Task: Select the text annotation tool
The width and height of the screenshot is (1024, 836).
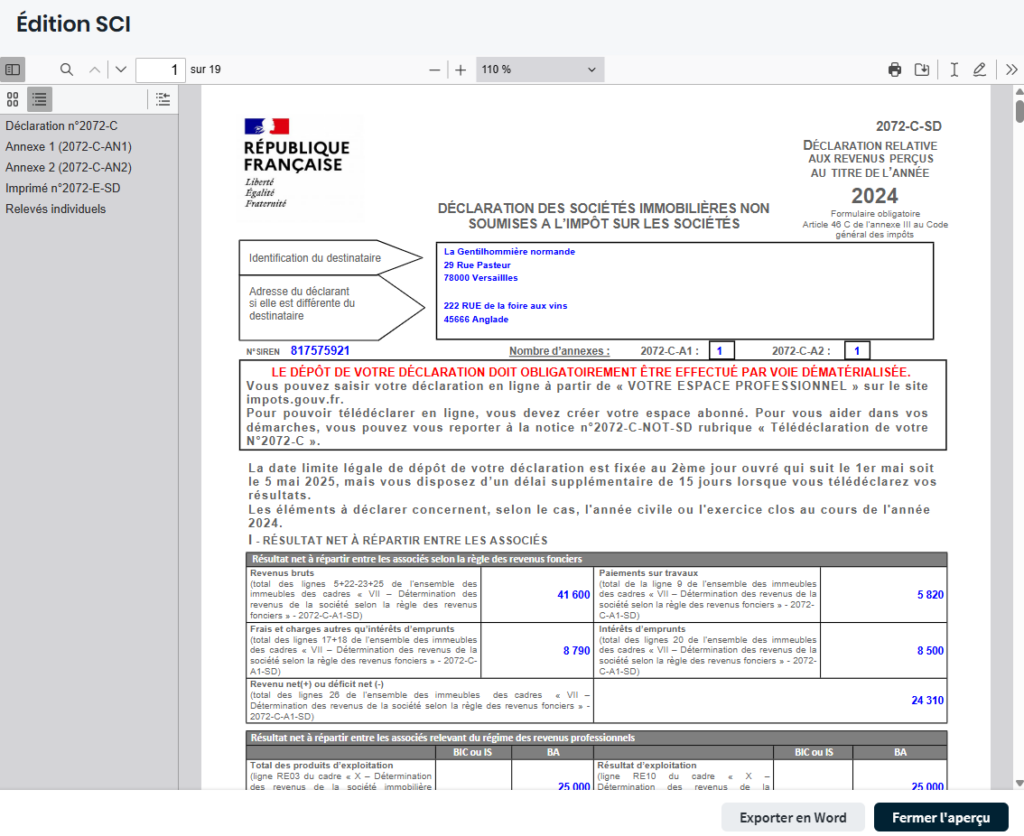Action: tap(954, 70)
